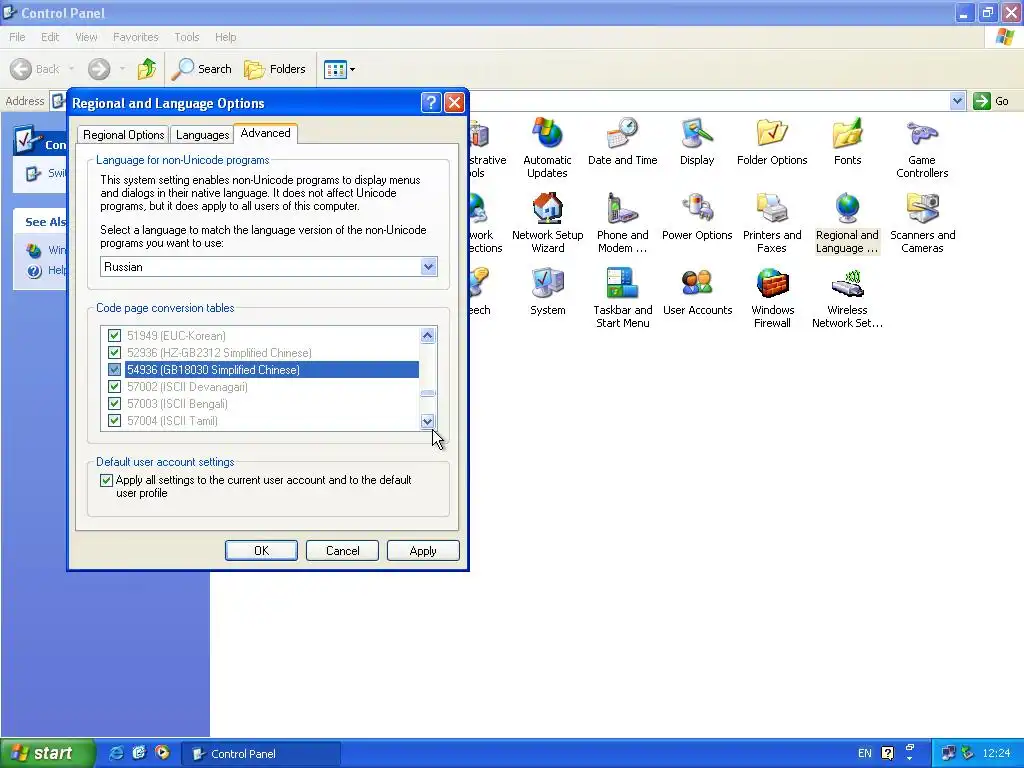Open the Automatic Updates icon
Viewport: 1024px width, 768px height.
(x=547, y=148)
